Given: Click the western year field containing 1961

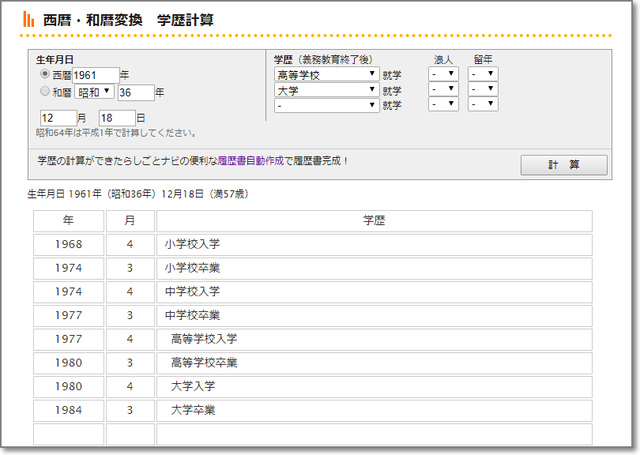Looking at the screenshot, I should [x=95, y=75].
